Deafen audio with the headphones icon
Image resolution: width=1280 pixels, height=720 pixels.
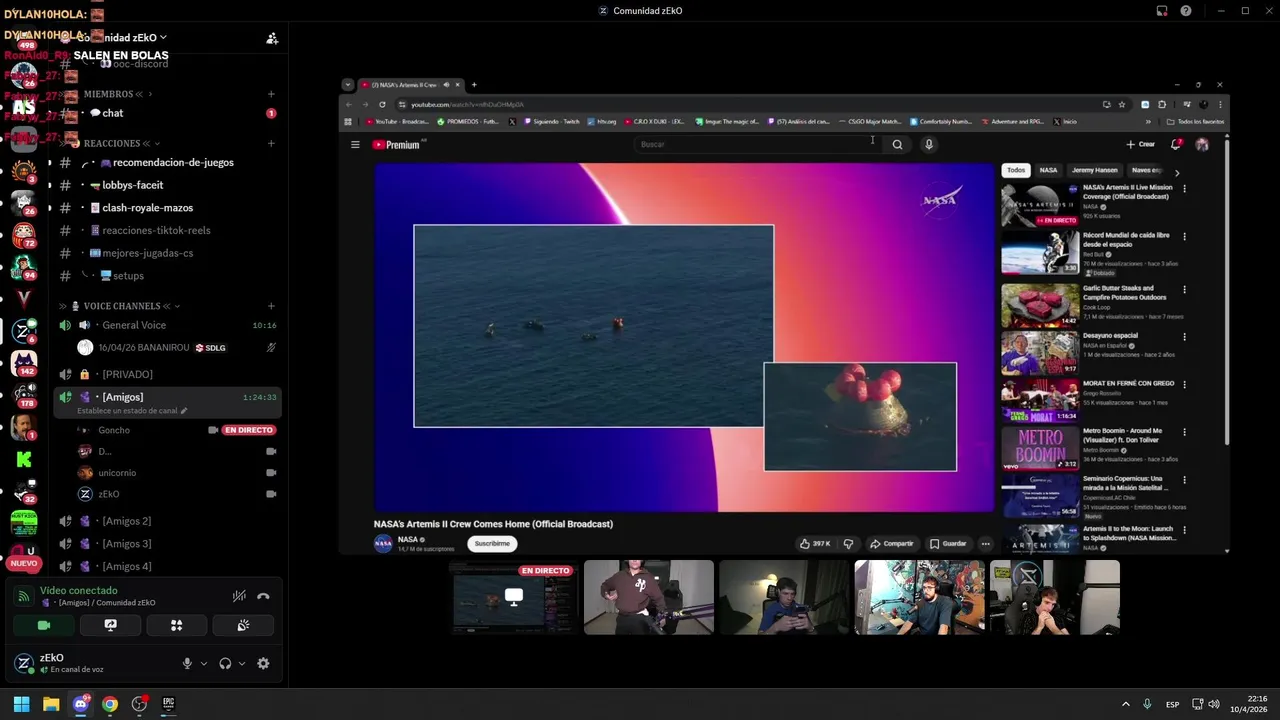tap(225, 663)
